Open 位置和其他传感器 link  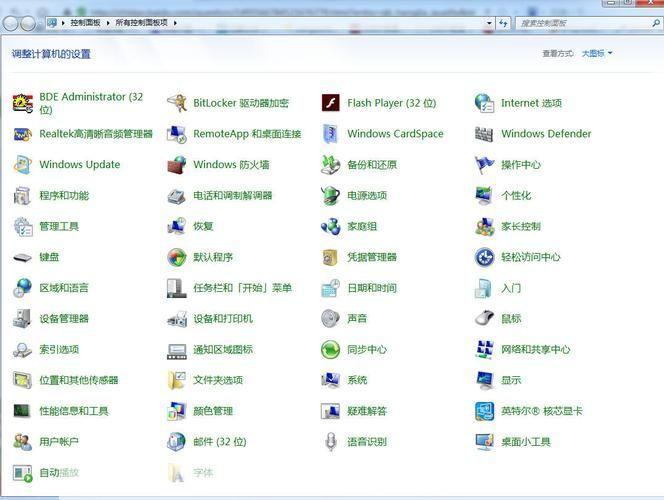coord(79,380)
